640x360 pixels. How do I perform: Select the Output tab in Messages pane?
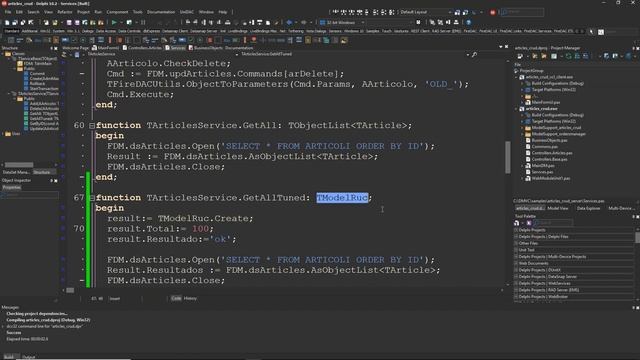click(29, 357)
